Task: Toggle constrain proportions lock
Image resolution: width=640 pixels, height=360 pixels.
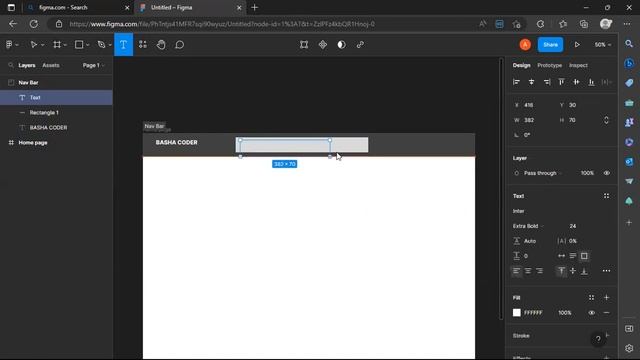Action: coord(606,120)
